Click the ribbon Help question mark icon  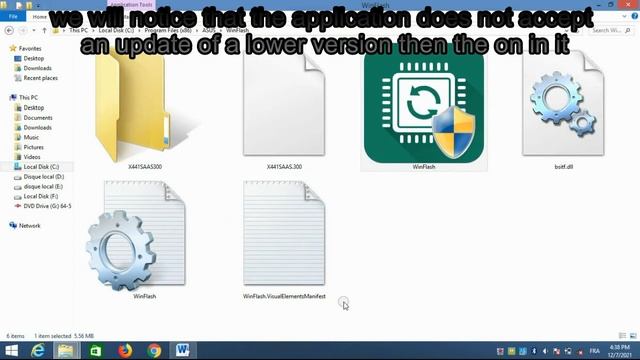click(635, 16)
